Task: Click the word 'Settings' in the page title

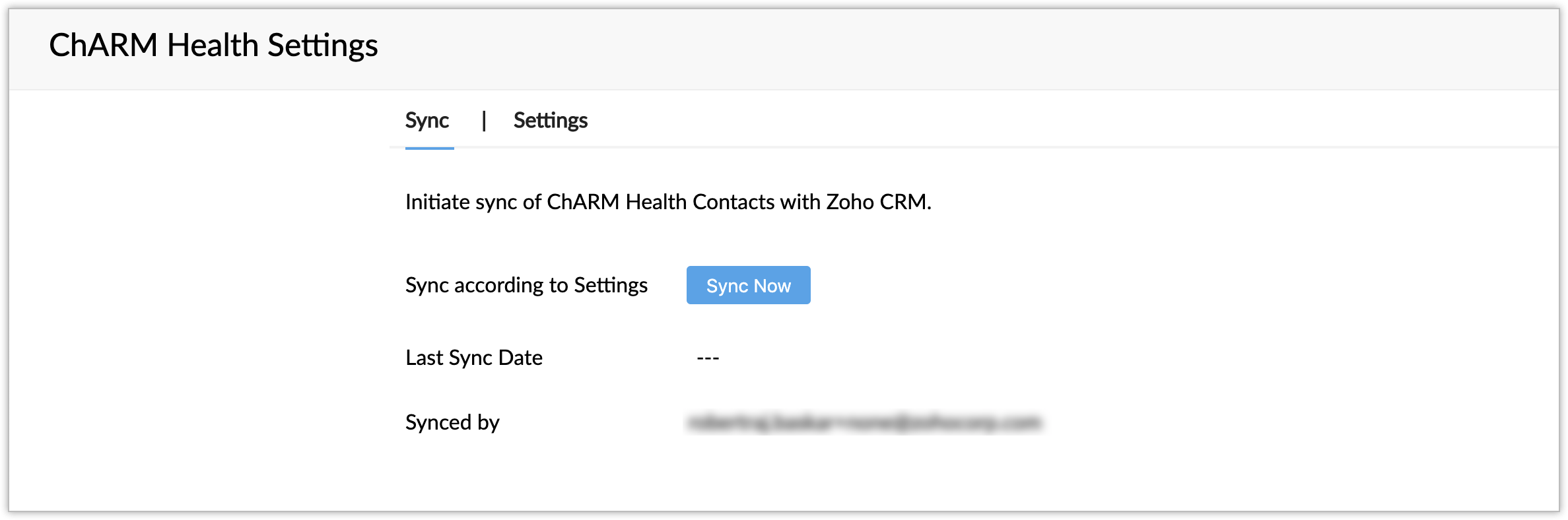Action: tap(322, 46)
